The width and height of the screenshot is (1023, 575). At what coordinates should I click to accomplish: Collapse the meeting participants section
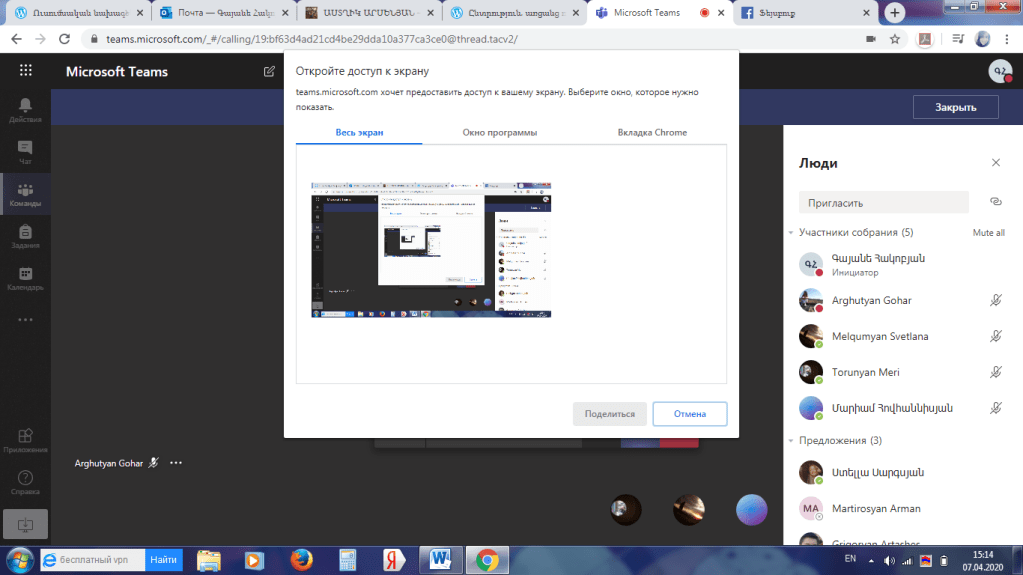[790, 232]
